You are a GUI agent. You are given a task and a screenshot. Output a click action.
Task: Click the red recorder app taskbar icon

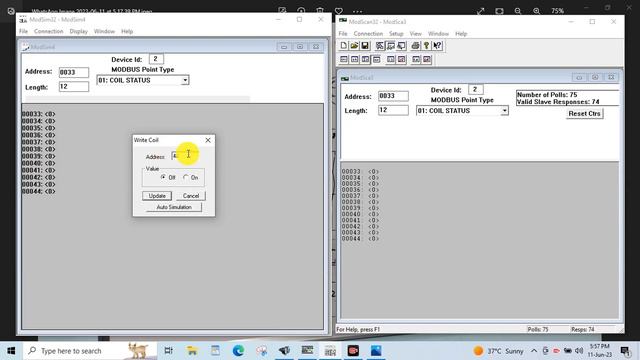(x=353, y=351)
